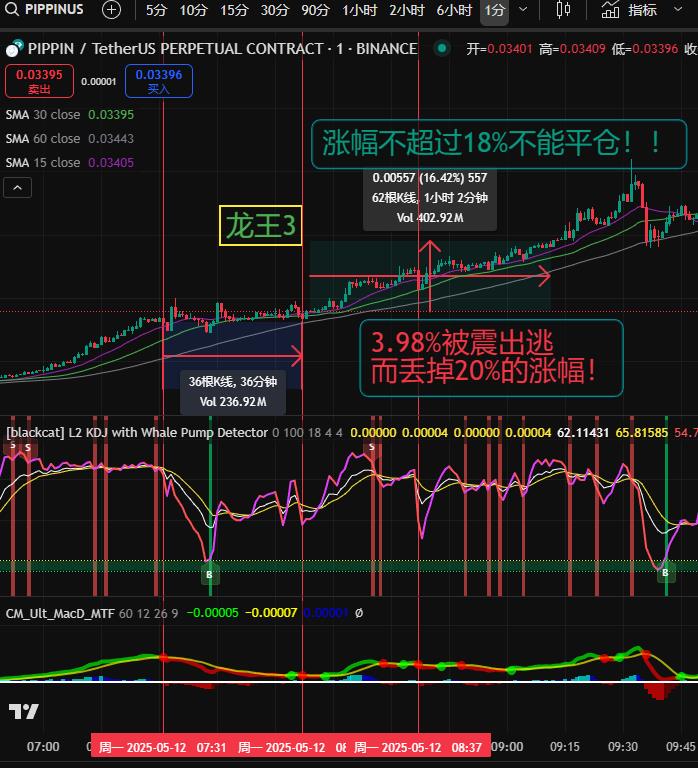Click the 0.00001 spread value

99,81
